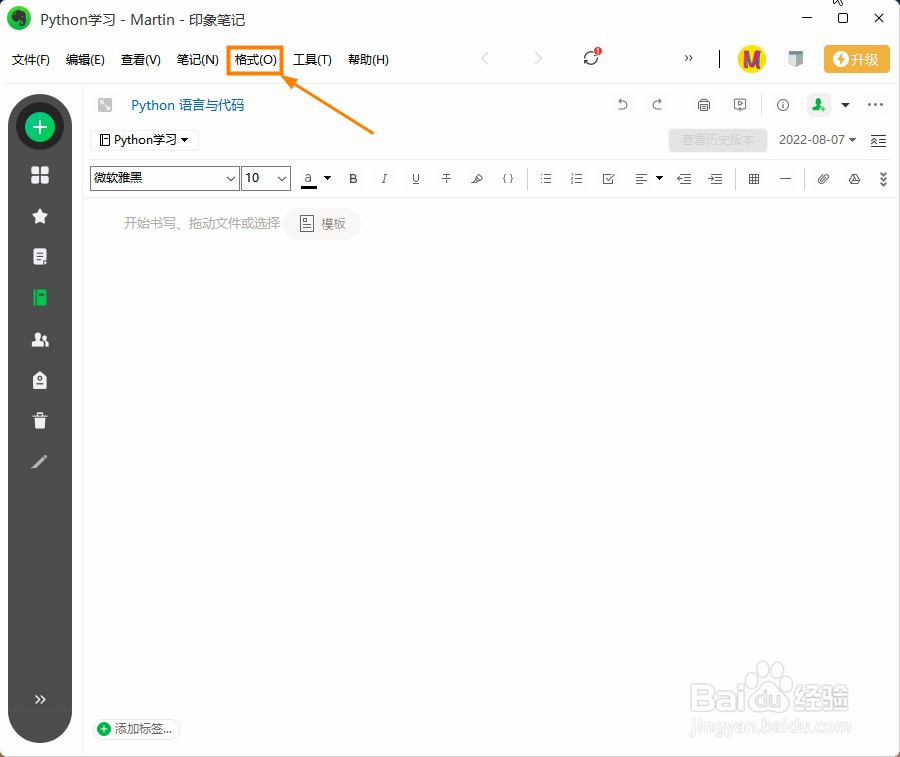Open the dashboard grid icon in sidebar
Viewport: 900px width, 757px height.
tap(40, 175)
